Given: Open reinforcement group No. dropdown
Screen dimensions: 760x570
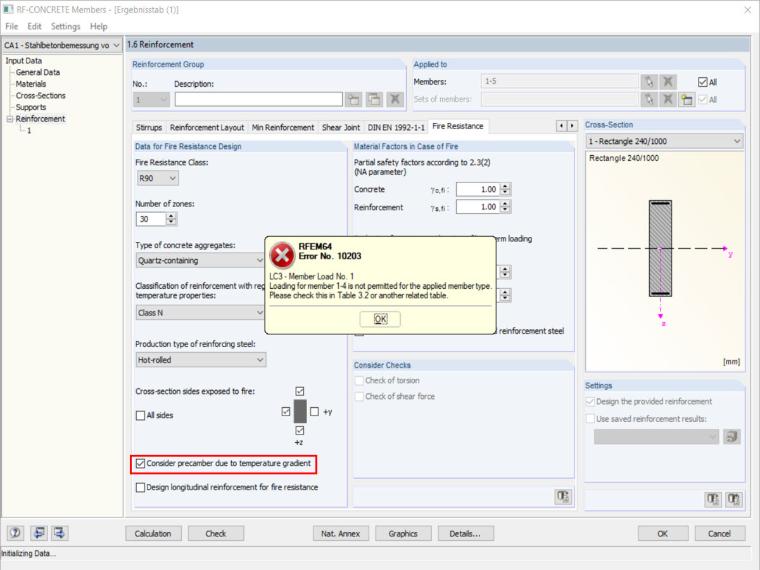Looking at the screenshot, I should coord(151,100).
